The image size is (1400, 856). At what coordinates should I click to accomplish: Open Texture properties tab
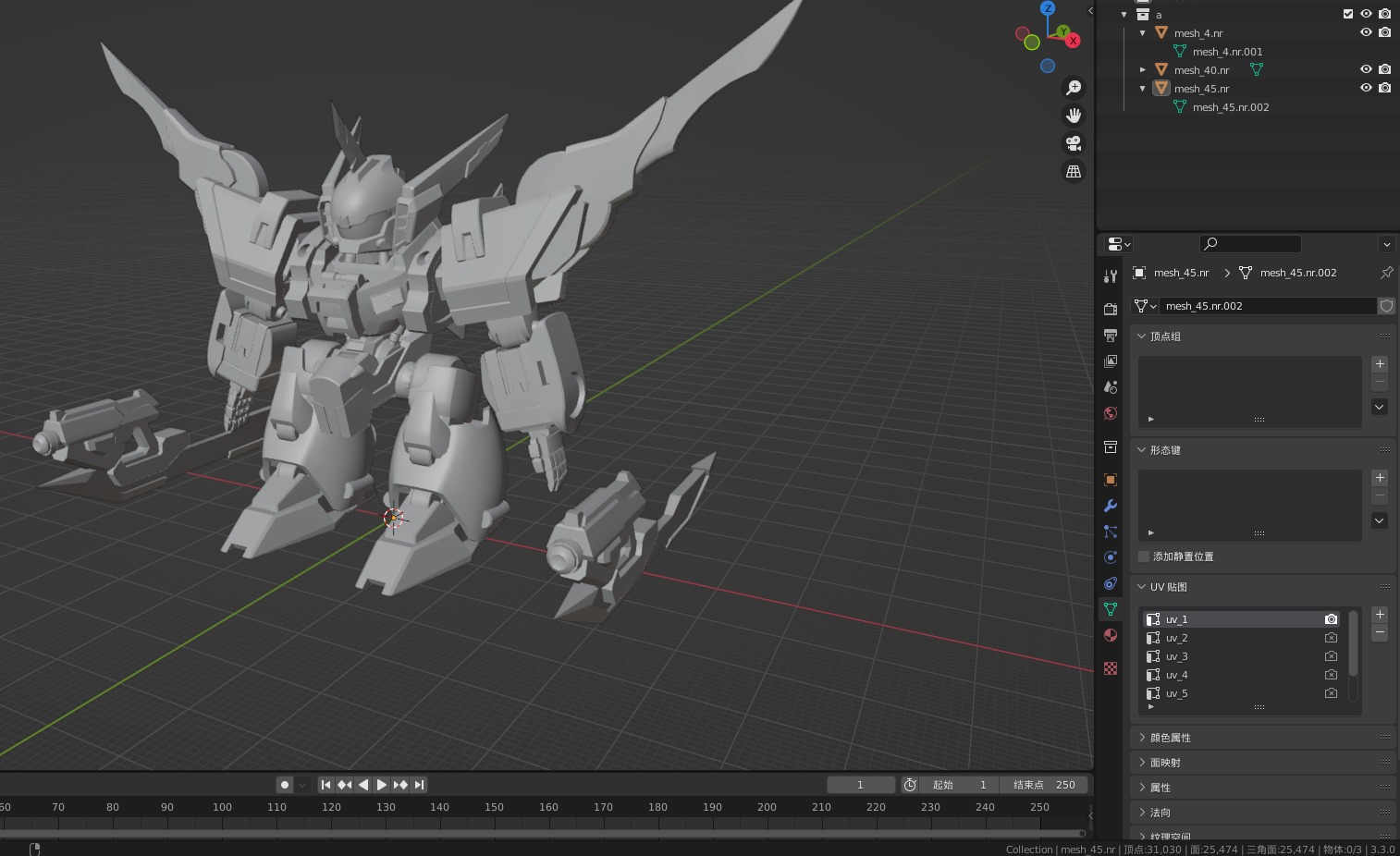click(x=1111, y=668)
